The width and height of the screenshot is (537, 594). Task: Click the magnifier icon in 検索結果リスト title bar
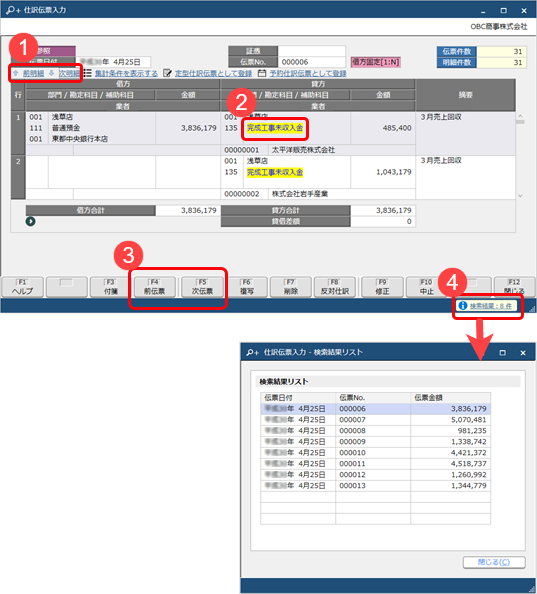[x=251, y=353]
